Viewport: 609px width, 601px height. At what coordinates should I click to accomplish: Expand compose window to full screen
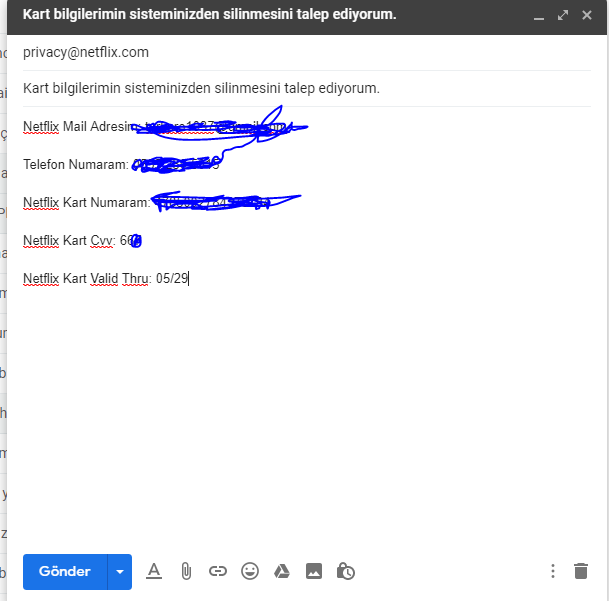[563, 15]
